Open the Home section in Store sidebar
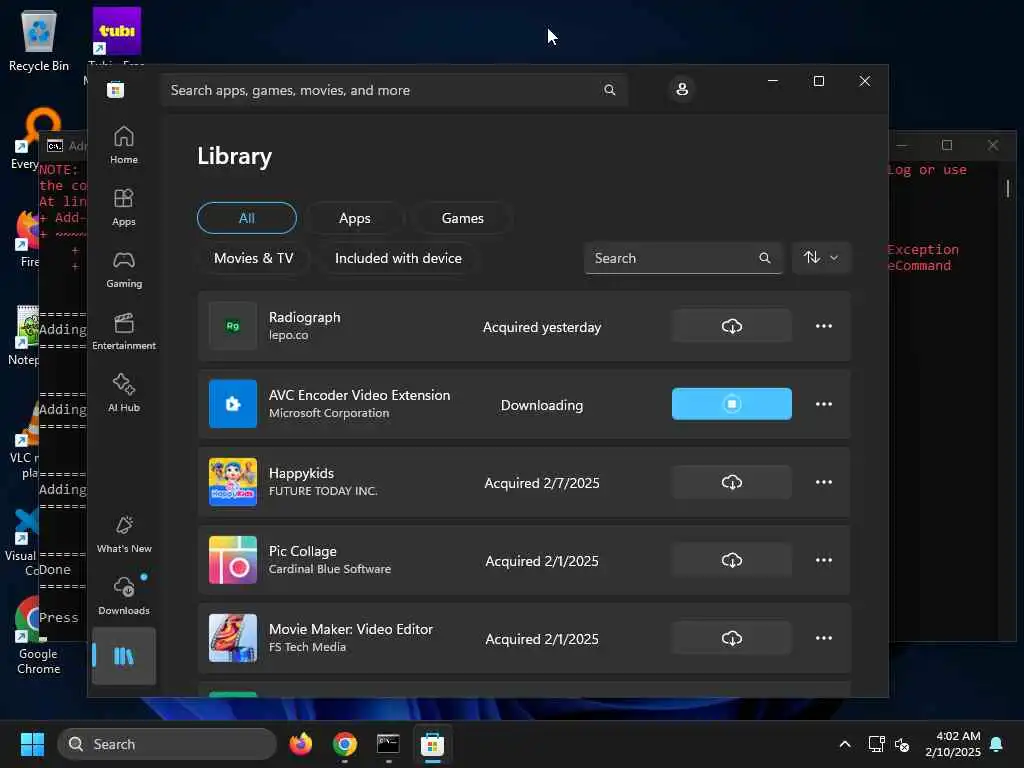Image resolution: width=1024 pixels, height=768 pixels. 123,145
